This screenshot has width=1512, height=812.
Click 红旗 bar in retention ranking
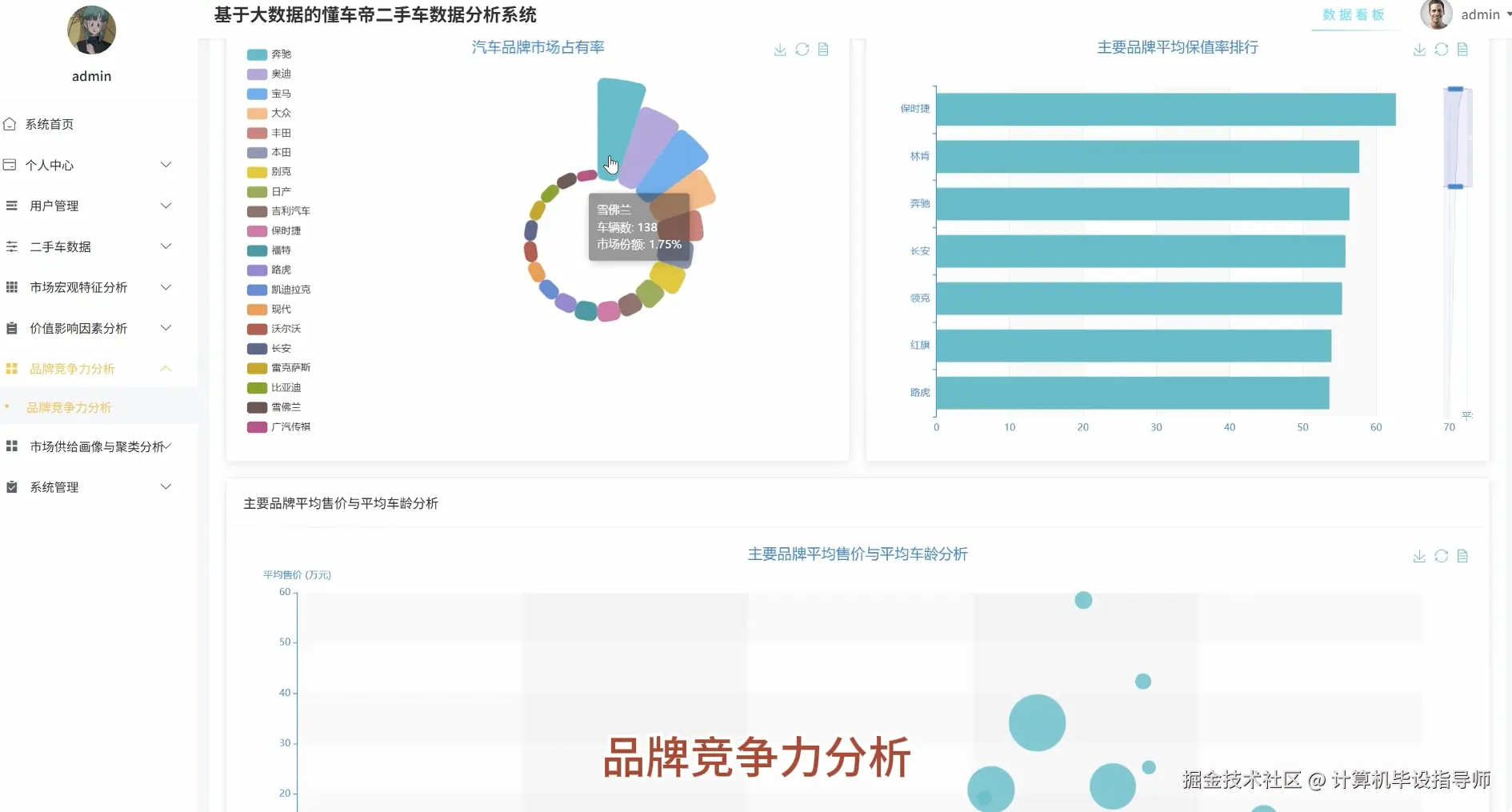click(1134, 346)
